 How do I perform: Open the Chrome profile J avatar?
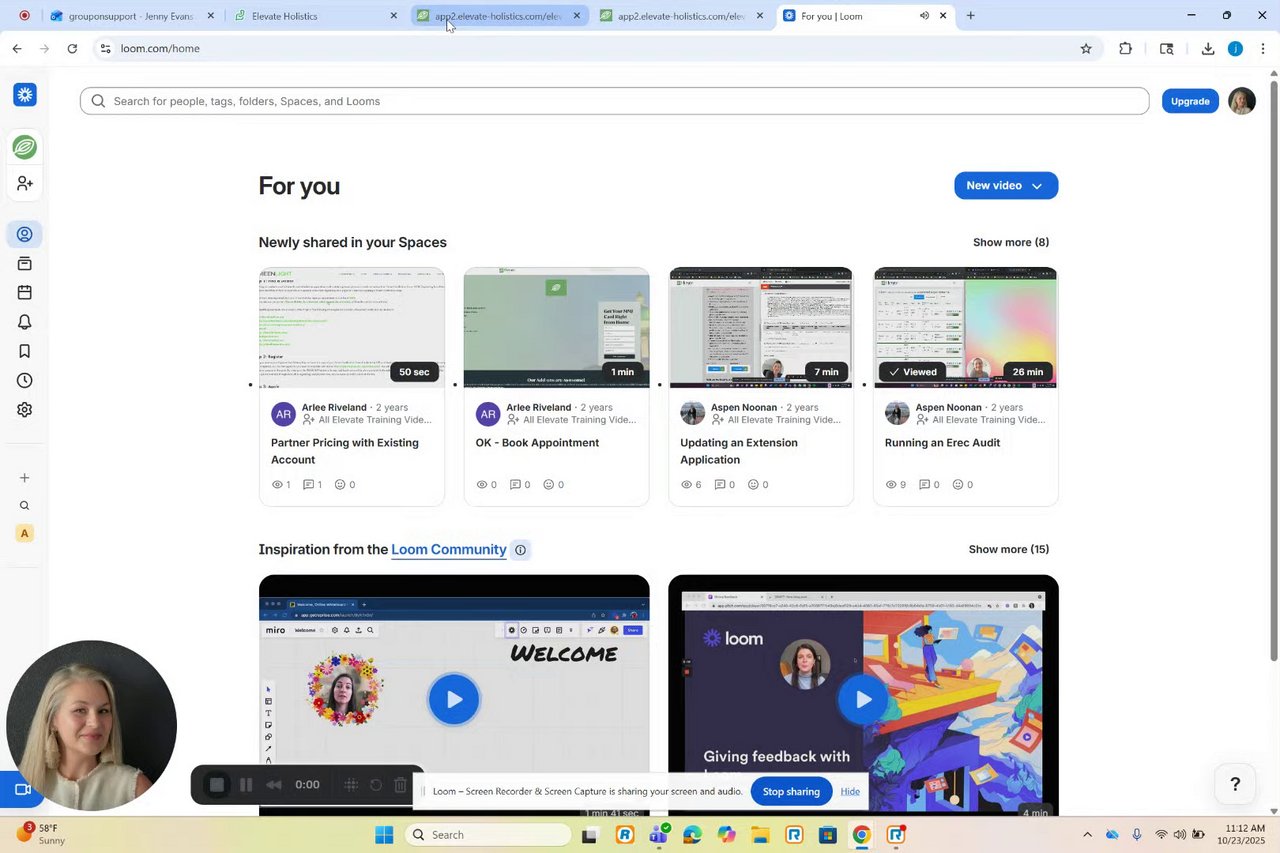click(x=1236, y=48)
